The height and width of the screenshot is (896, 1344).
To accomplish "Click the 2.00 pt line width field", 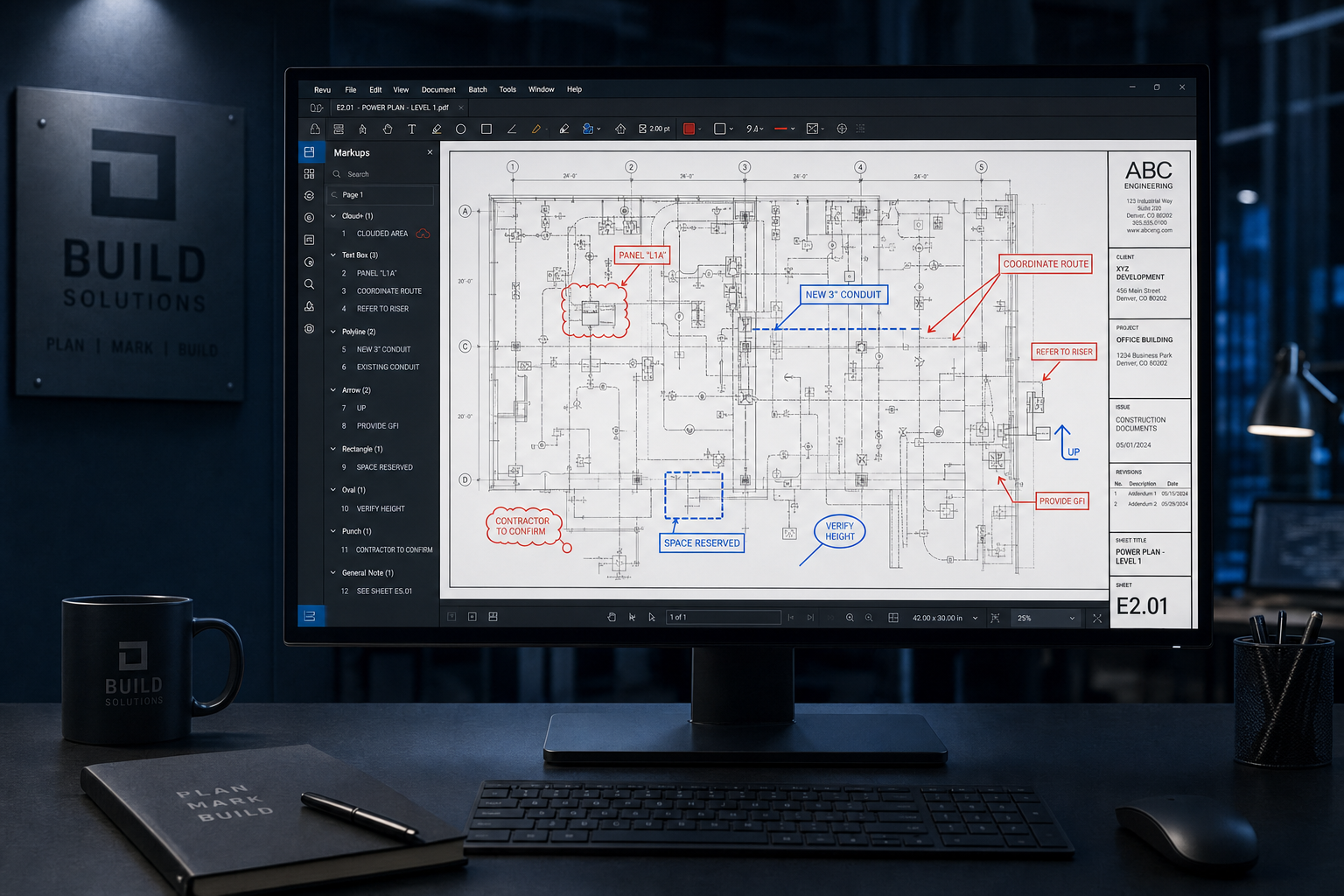I will pos(654,129).
